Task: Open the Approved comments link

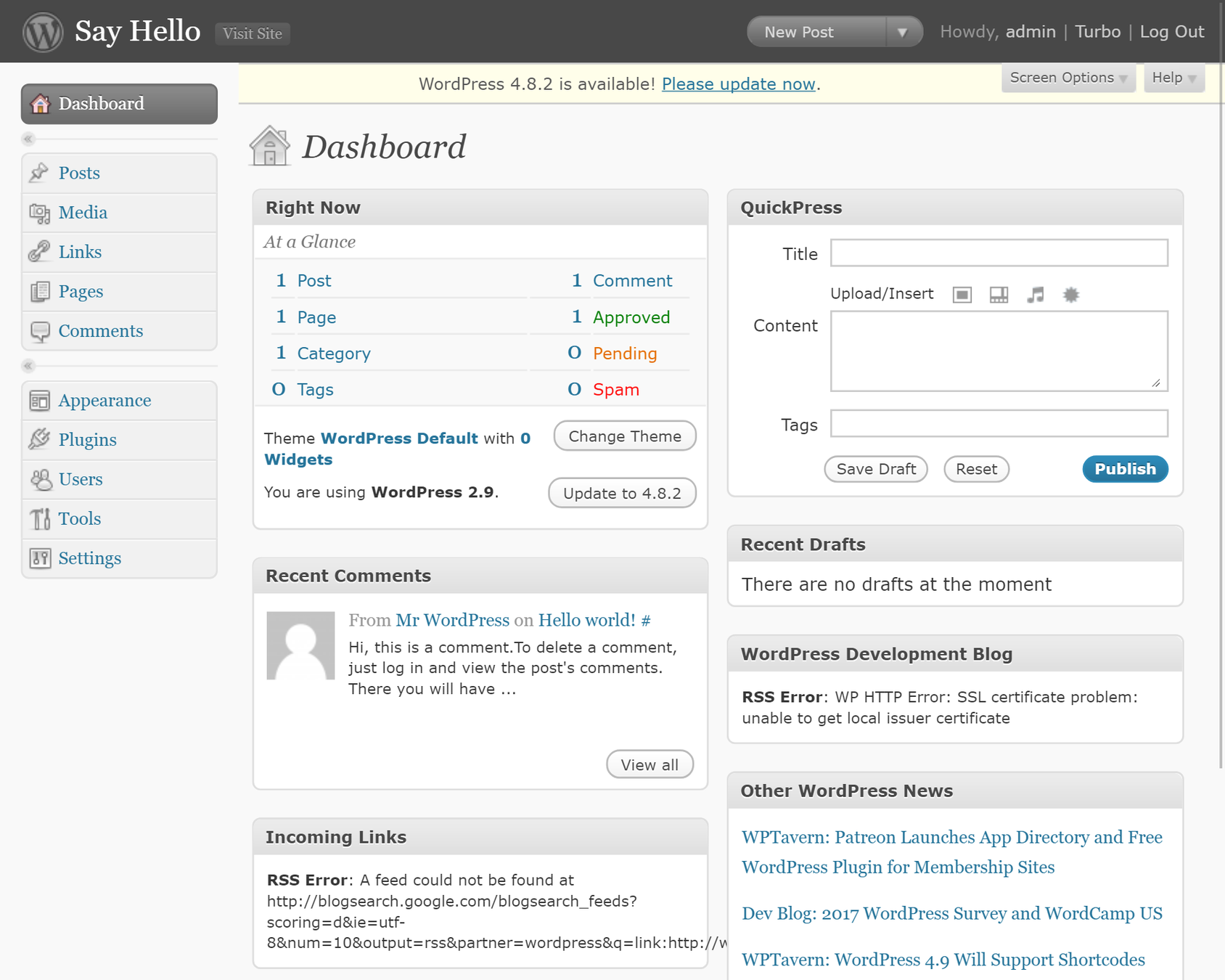Action: click(x=631, y=317)
